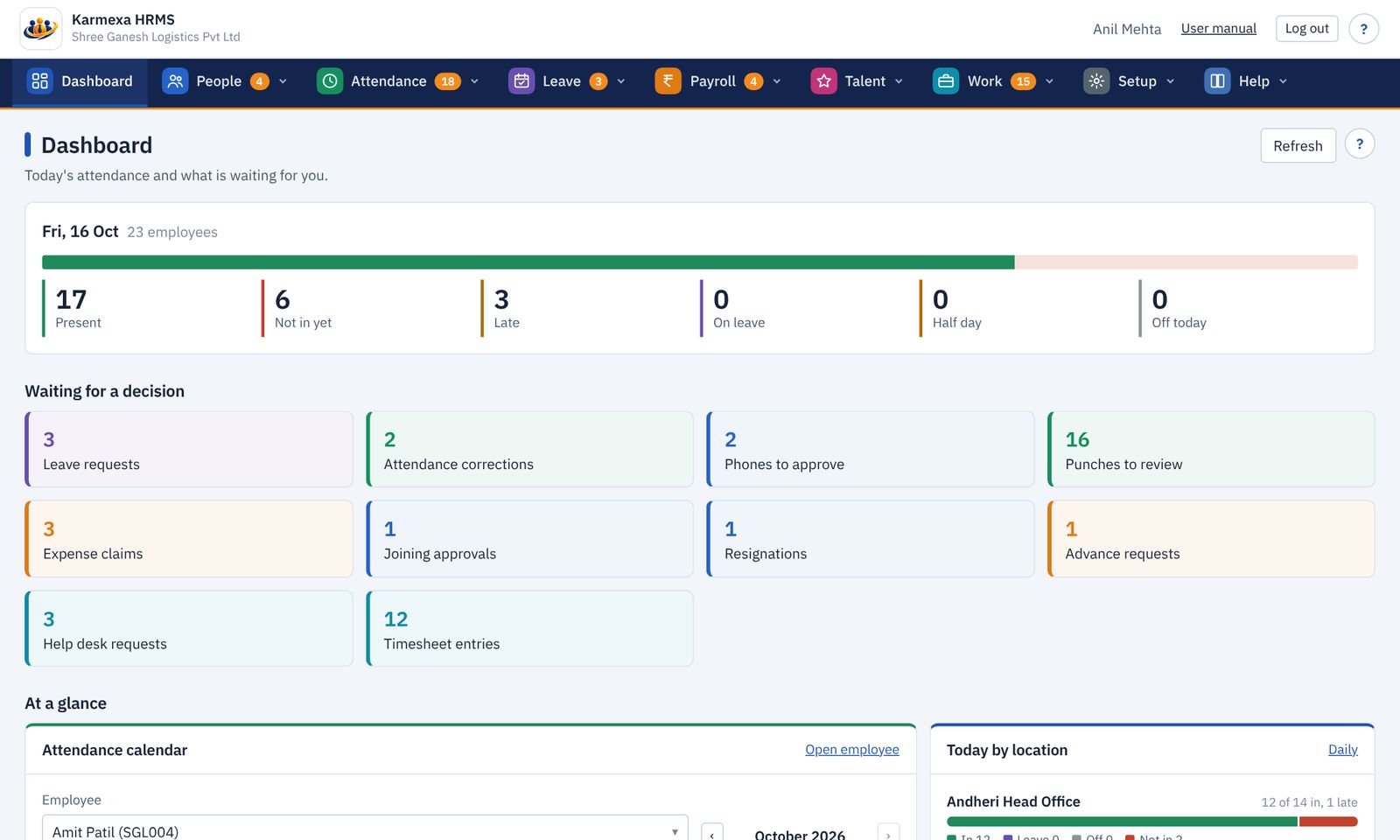Open the Leave menu
The height and width of the screenshot is (840, 1400).
[x=567, y=81]
